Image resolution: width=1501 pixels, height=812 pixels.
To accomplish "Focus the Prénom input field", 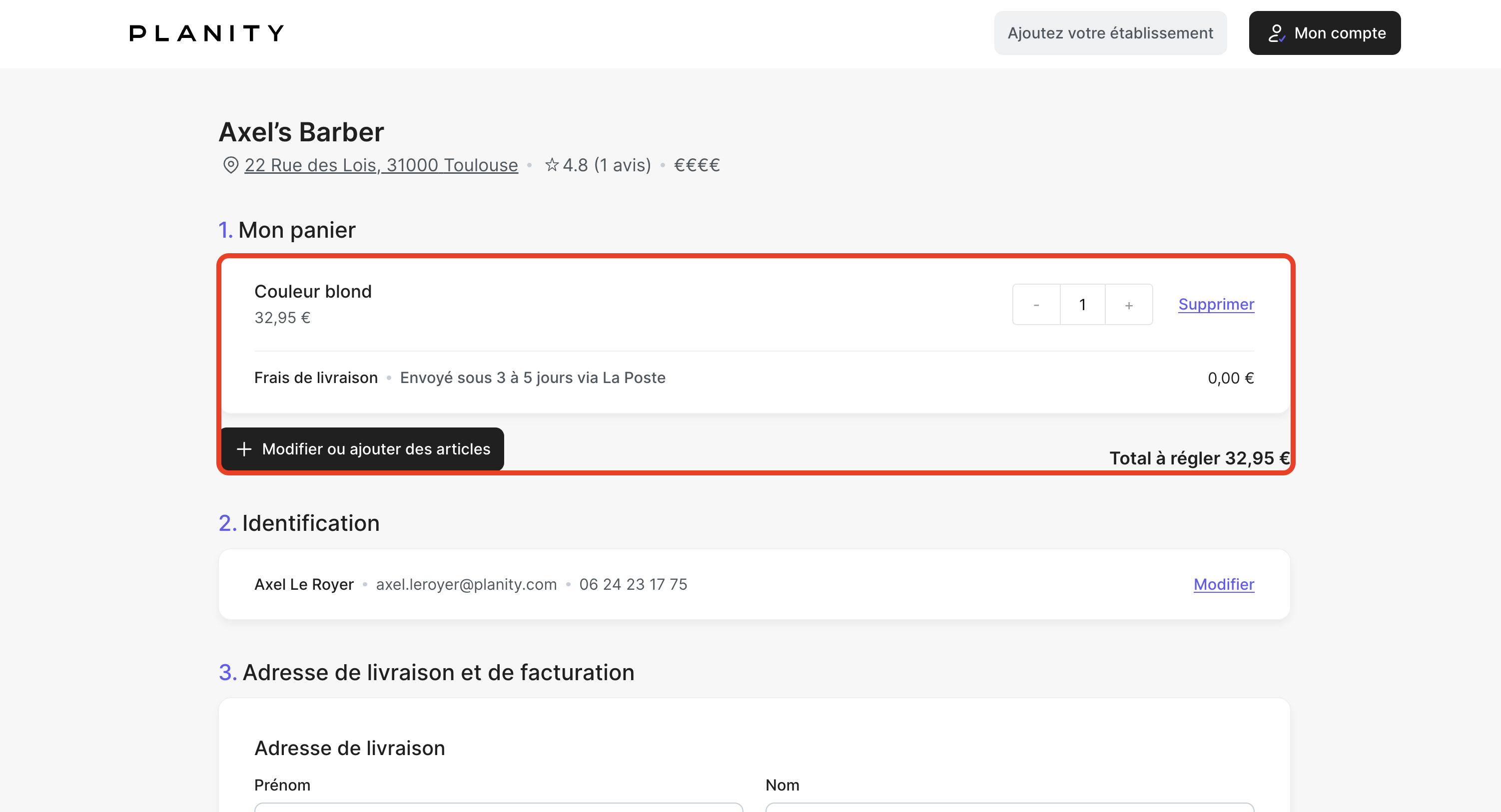I will pos(498,808).
